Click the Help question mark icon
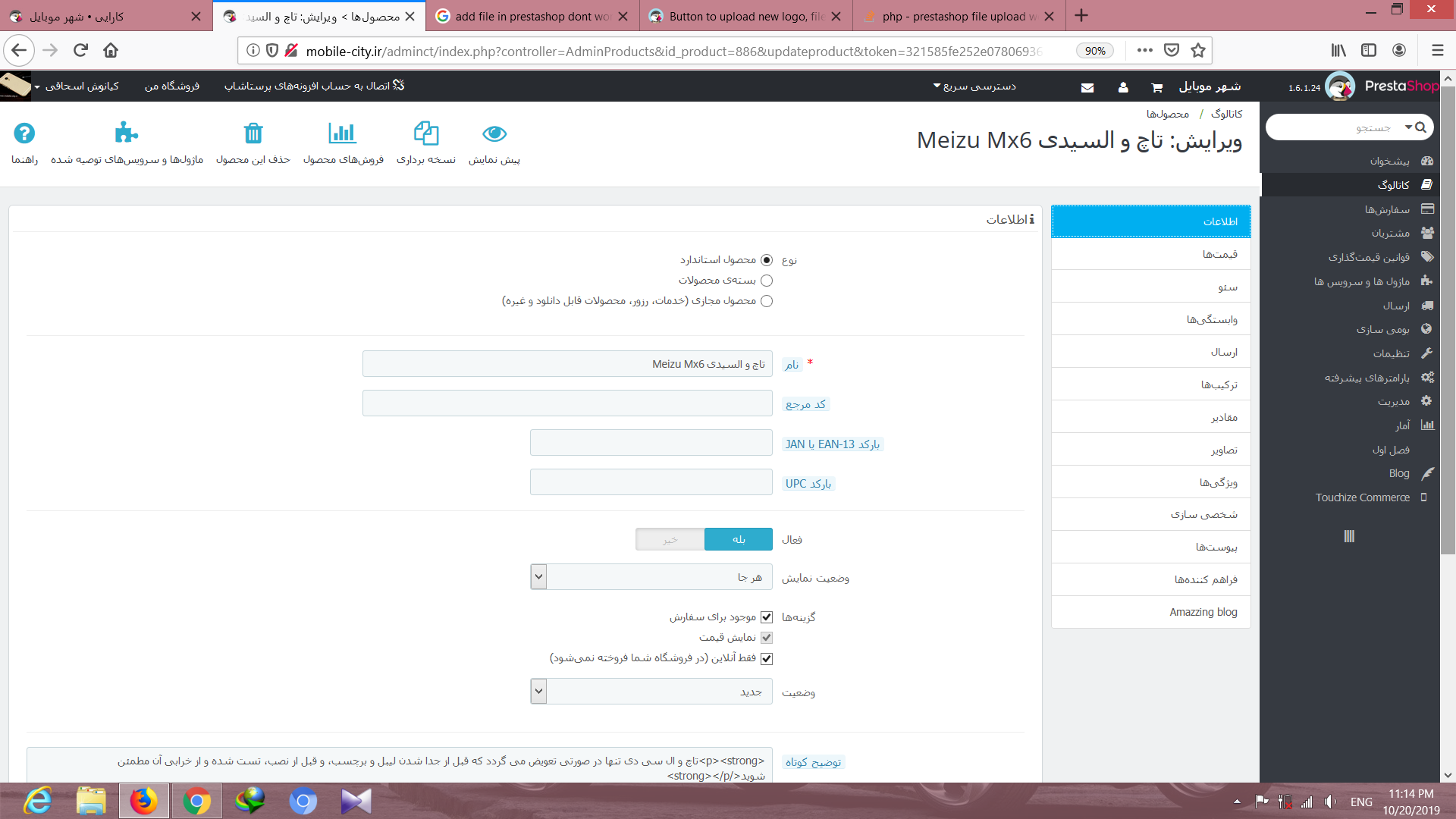 tap(24, 133)
